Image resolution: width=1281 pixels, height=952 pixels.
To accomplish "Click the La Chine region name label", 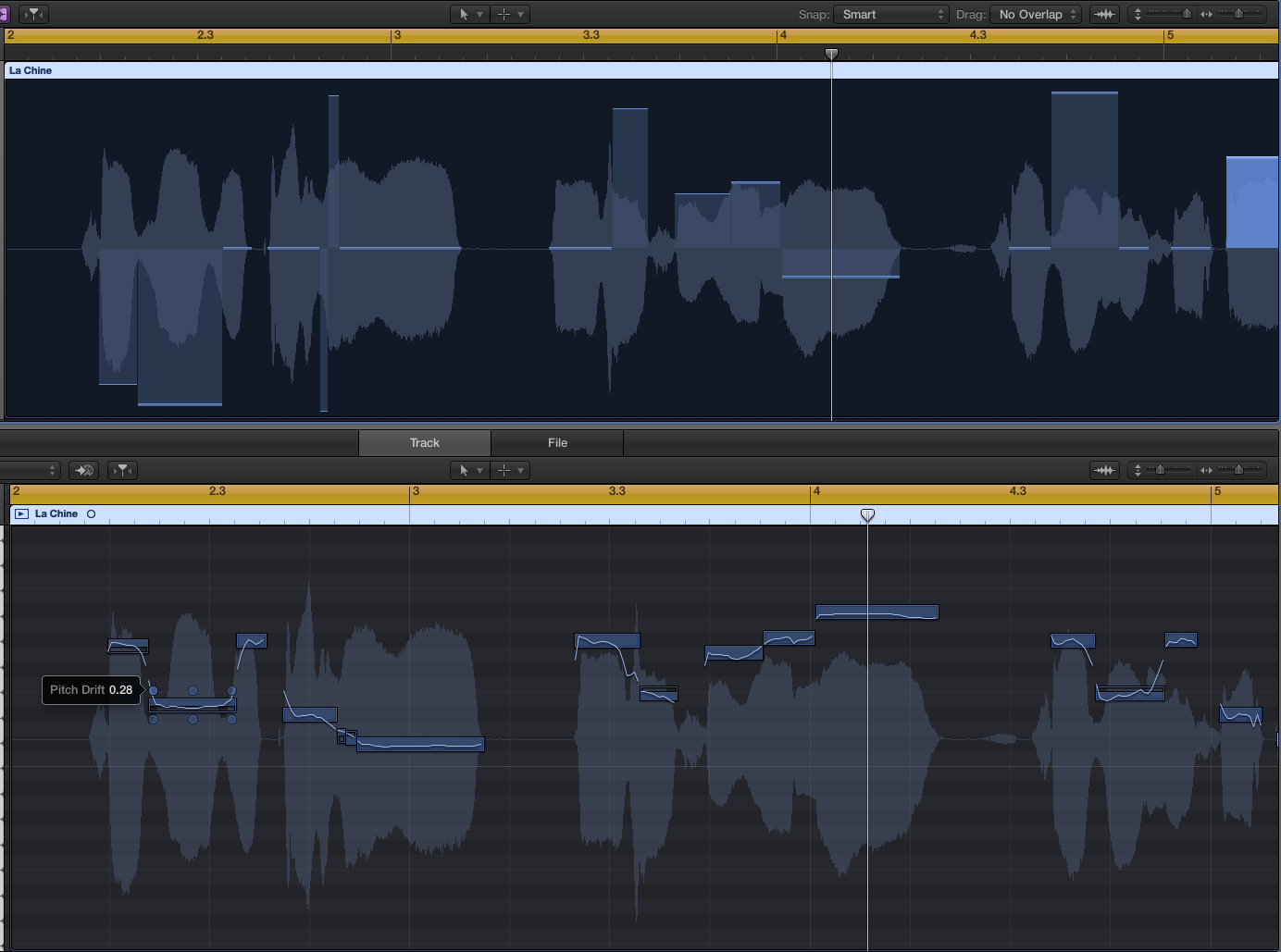I will (30, 69).
